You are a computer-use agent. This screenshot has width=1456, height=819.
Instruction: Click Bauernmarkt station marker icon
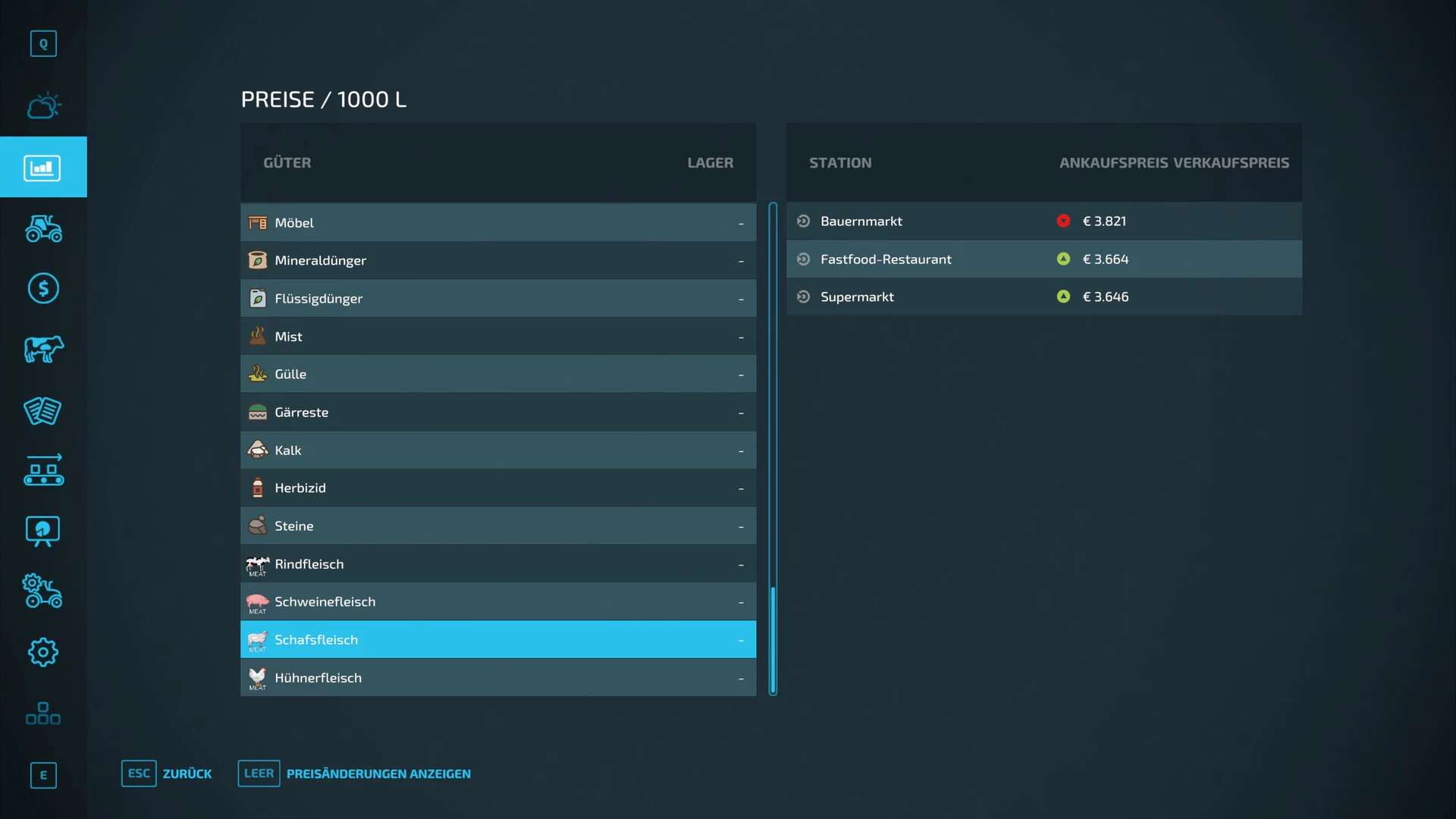point(803,221)
